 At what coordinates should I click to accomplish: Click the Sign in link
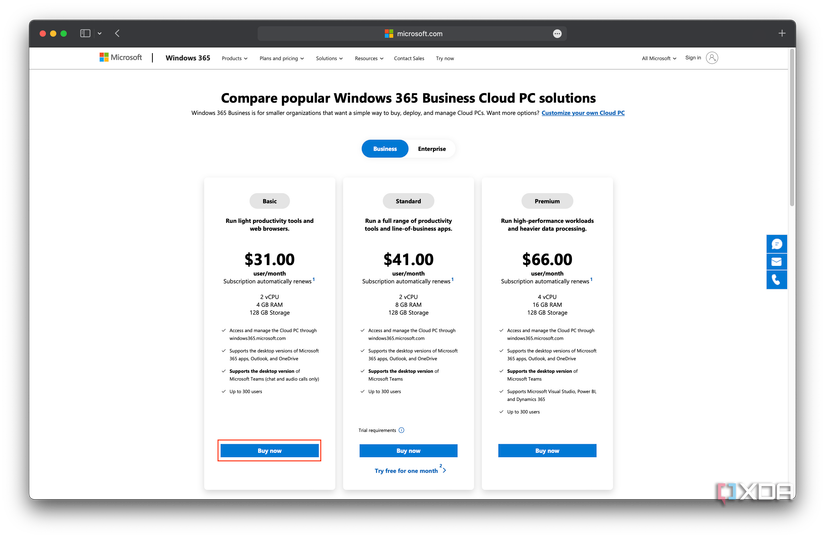click(693, 58)
